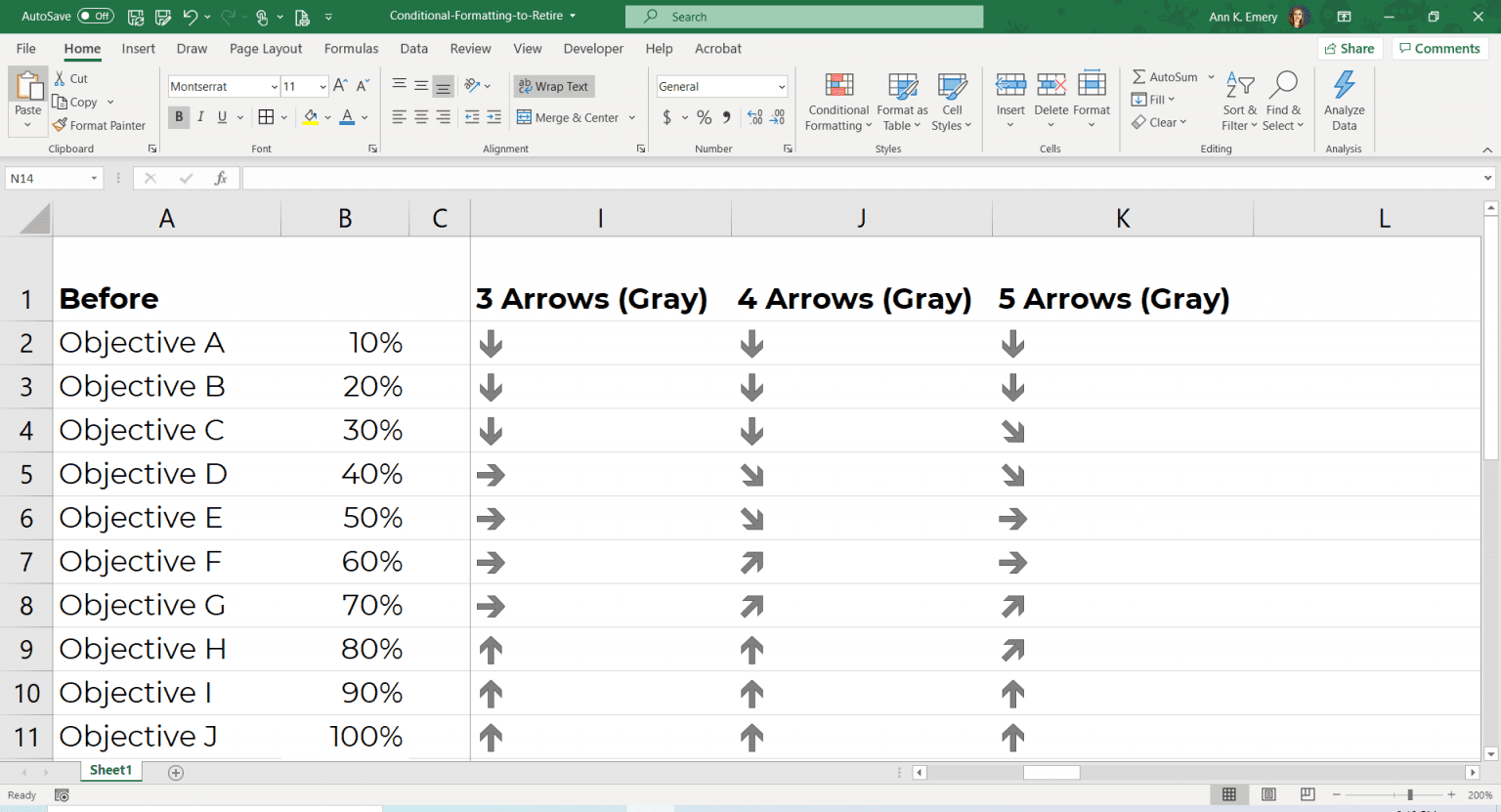Apply Percent Style formatting
Screen dimensions: 1501x812
704,117
